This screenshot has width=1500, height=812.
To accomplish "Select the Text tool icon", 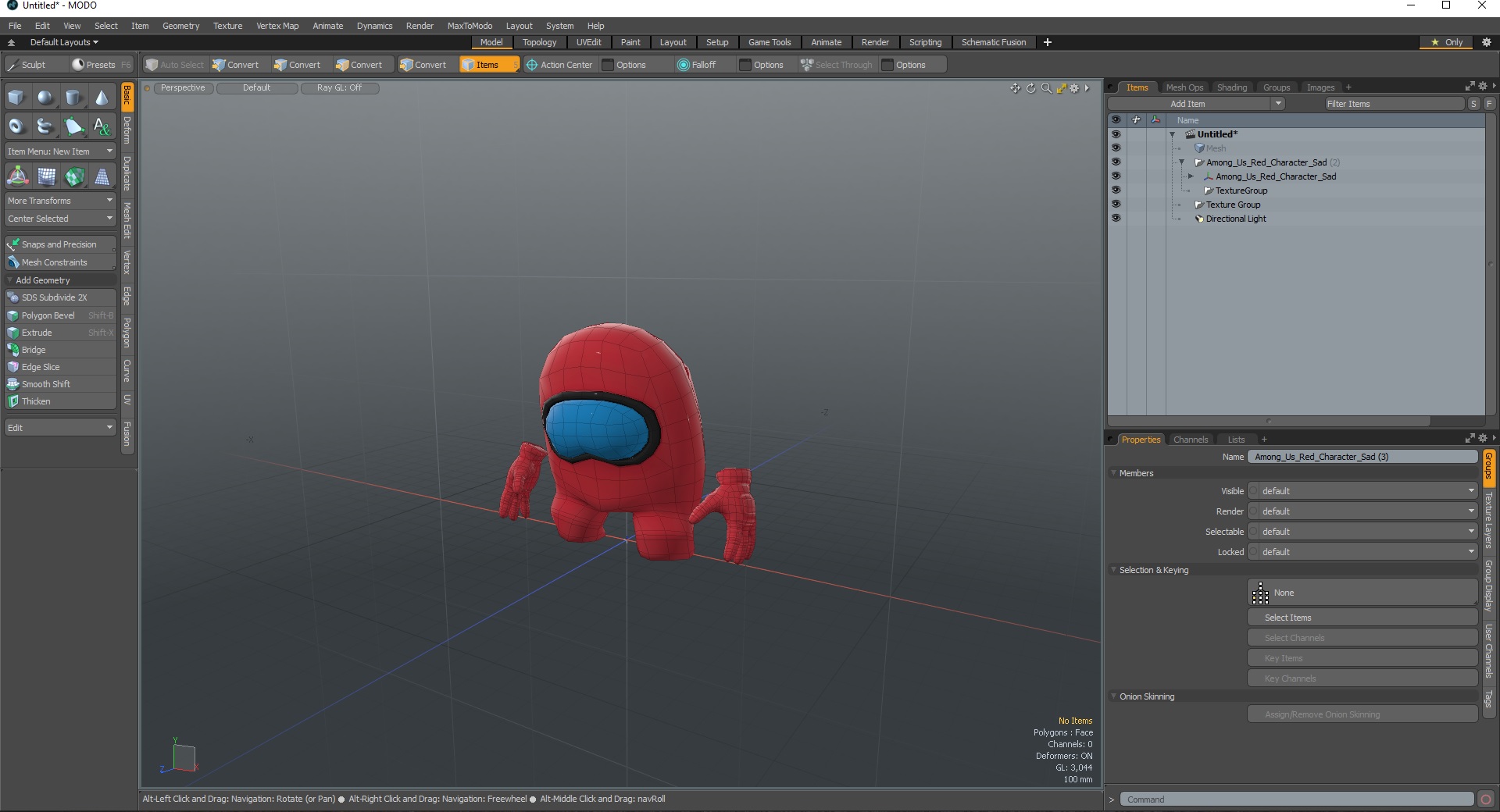I will click(102, 126).
